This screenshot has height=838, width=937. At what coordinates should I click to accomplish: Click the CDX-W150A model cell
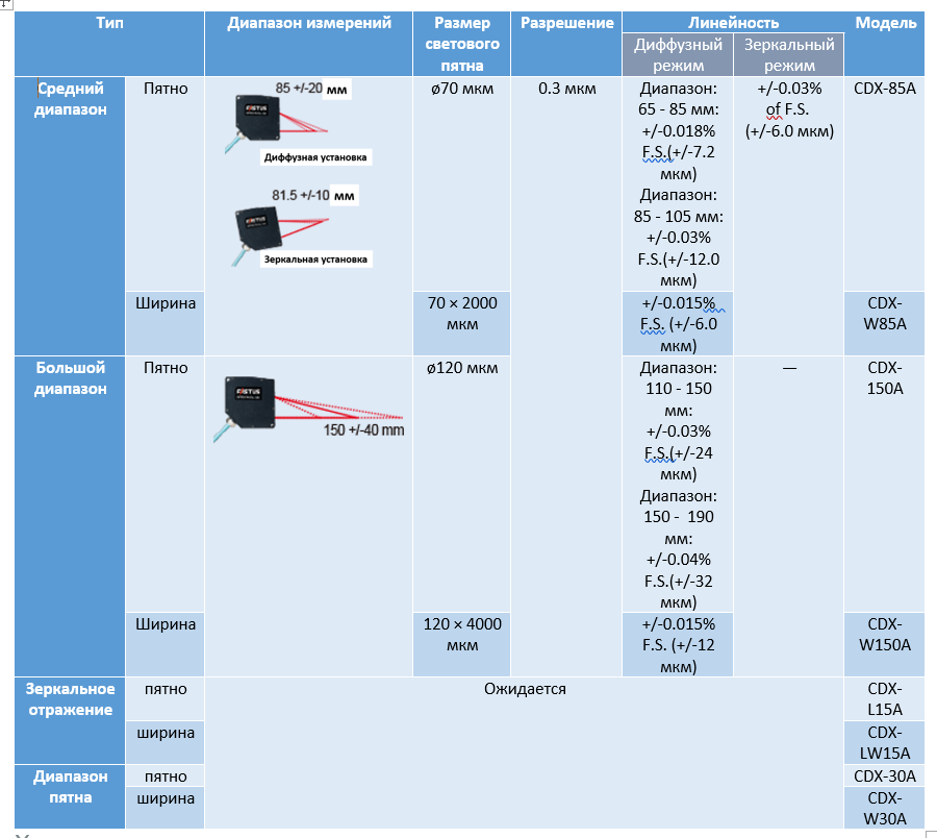click(885, 634)
